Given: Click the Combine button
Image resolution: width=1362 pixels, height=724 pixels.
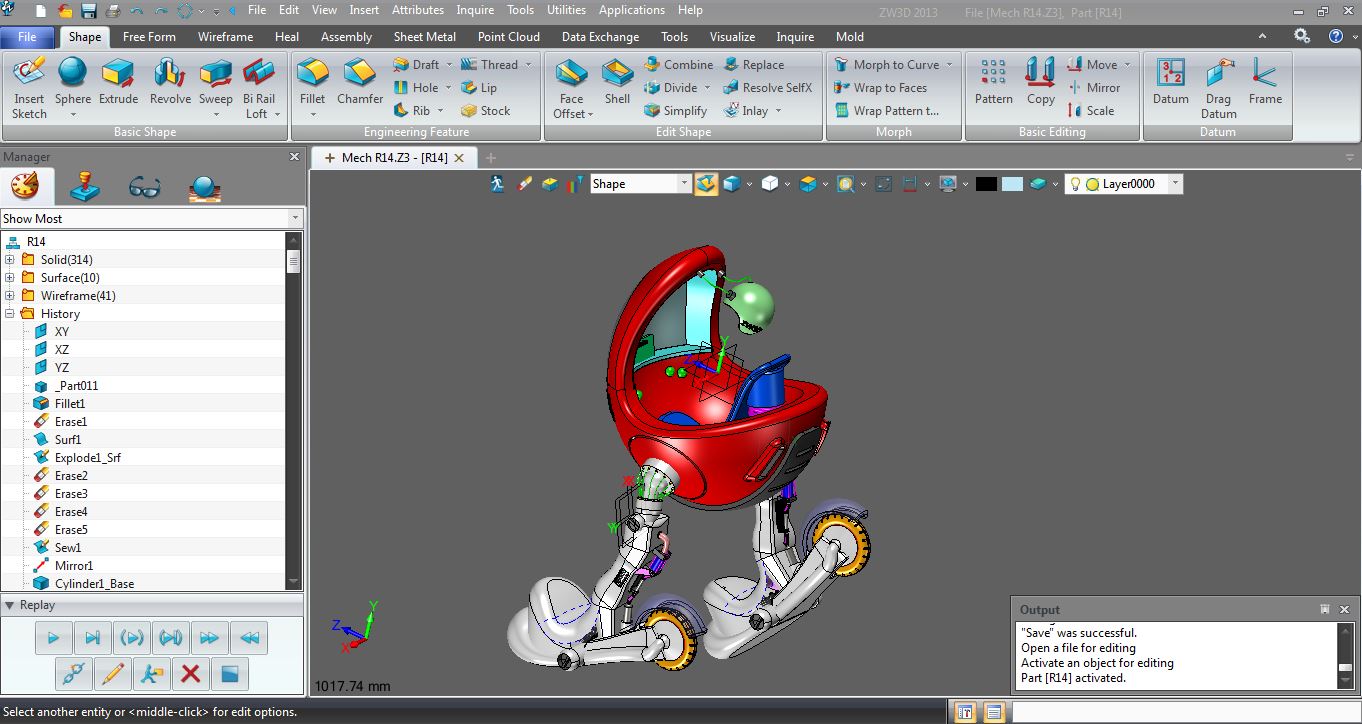Looking at the screenshot, I should [678, 64].
